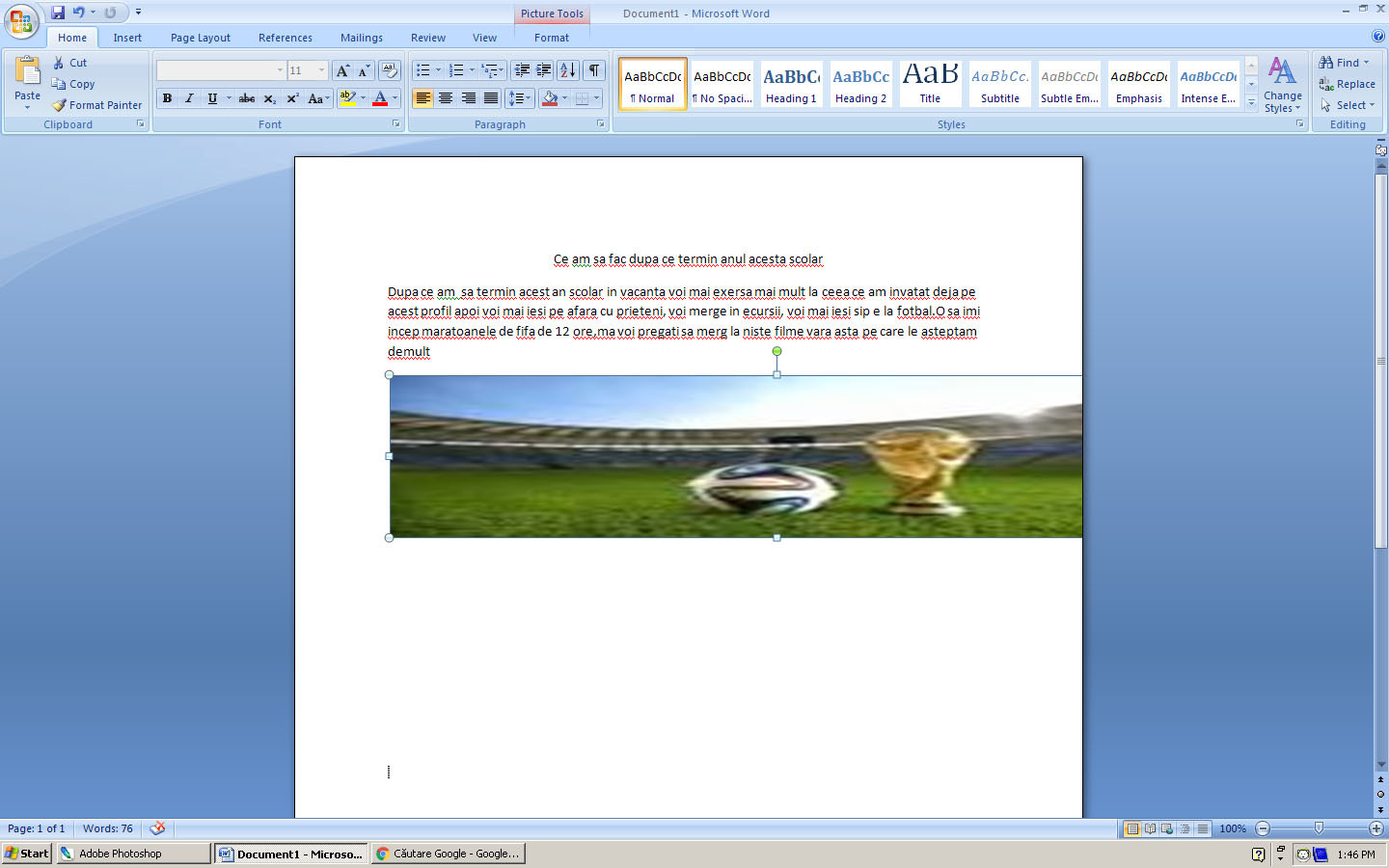Align text left

click(x=422, y=98)
